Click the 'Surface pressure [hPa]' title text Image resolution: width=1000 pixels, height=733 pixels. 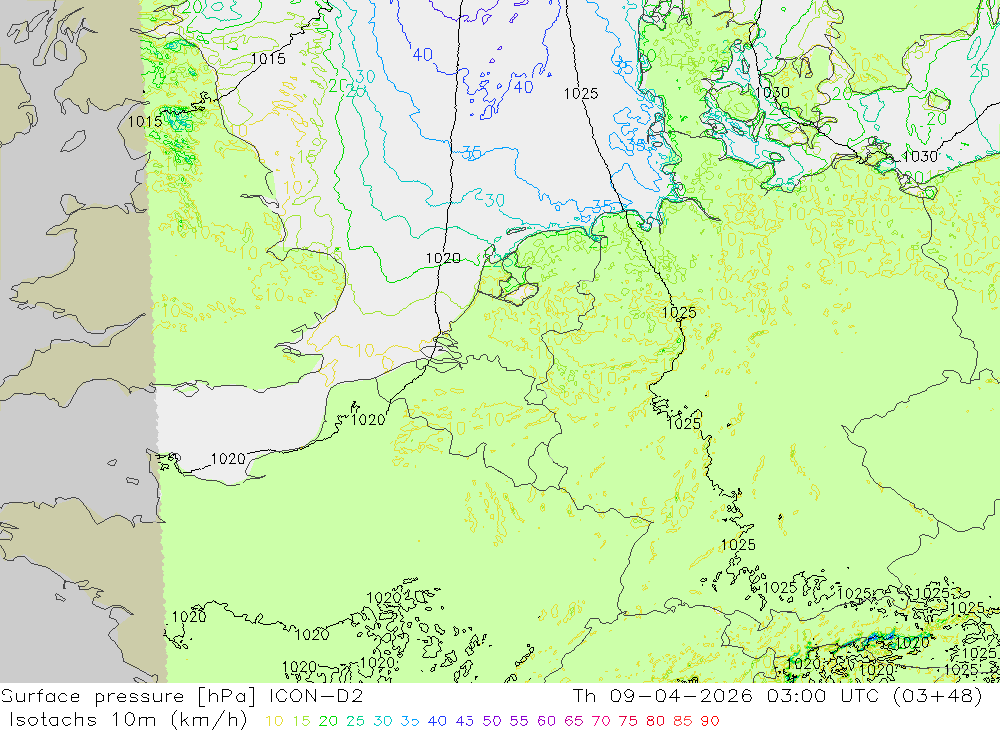pos(128,696)
